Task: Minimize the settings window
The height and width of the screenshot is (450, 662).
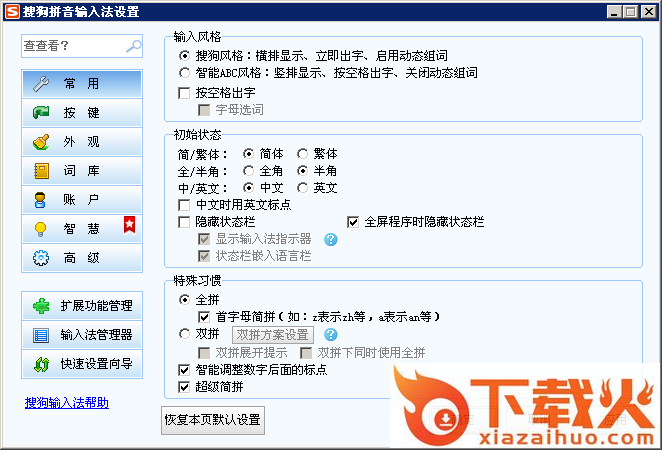Action: tap(614, 11)
